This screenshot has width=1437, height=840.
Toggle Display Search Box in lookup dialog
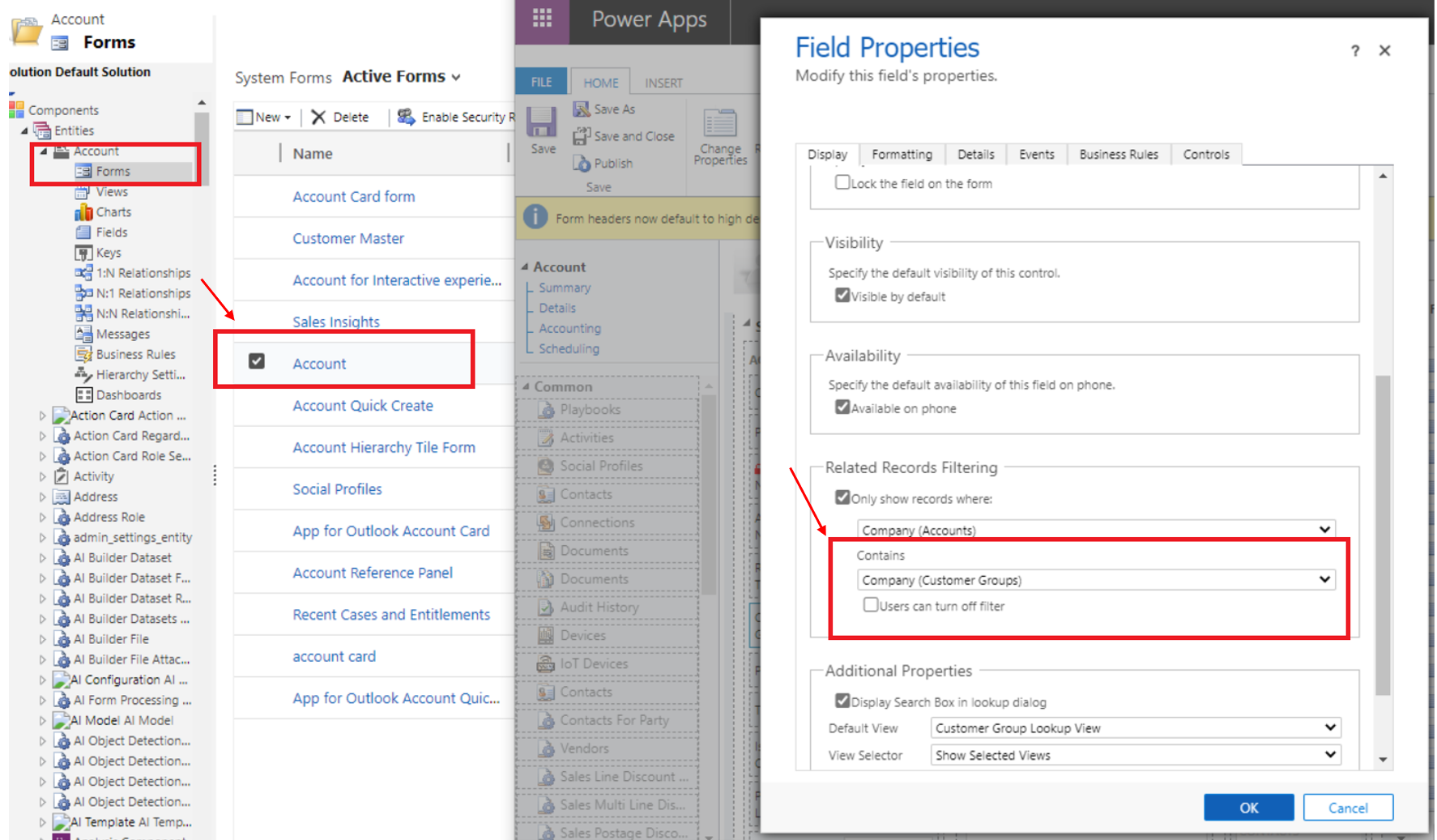coord(842,701)
